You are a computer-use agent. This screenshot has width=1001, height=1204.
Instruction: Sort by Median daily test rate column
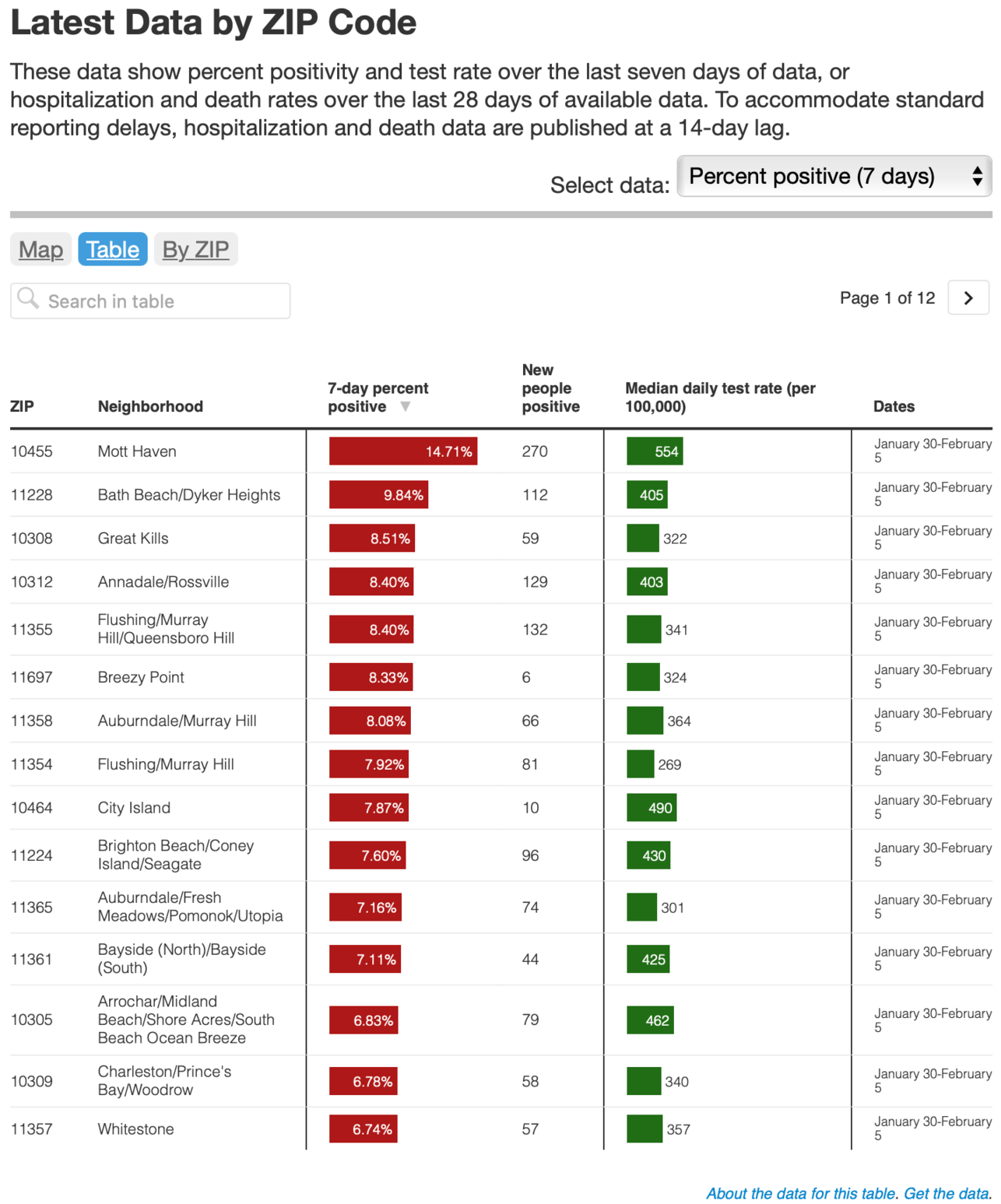[719, 397]
